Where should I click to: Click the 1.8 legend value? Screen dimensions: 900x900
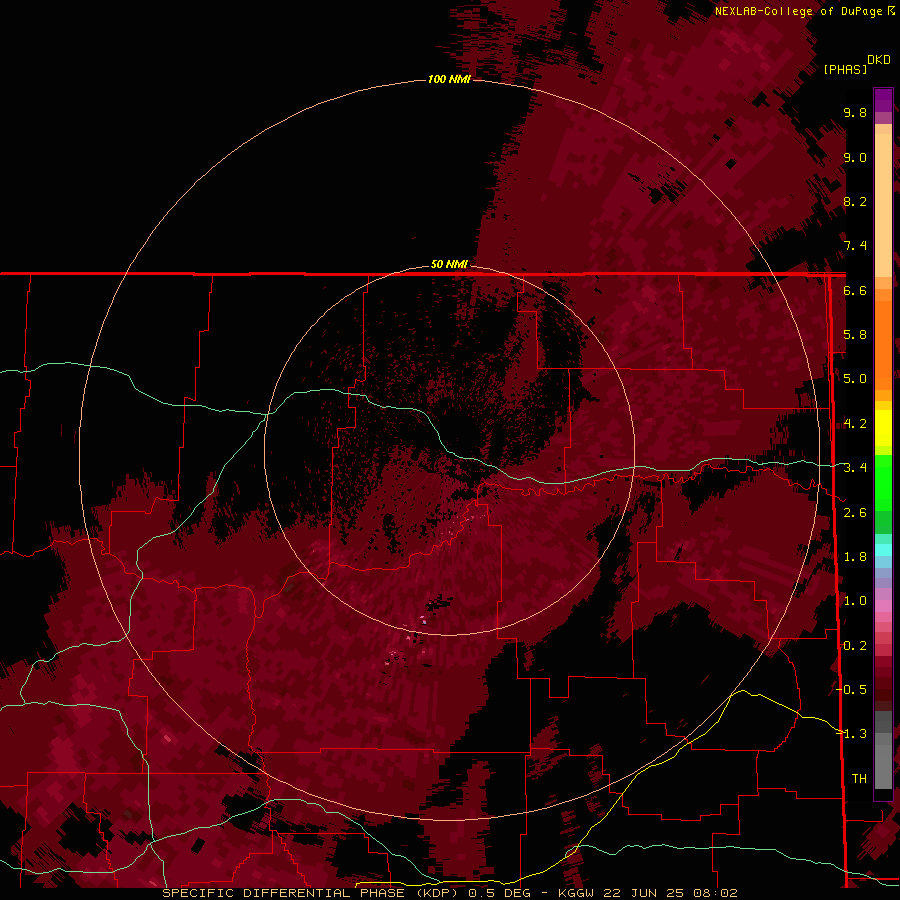click(x=855, y=557)
